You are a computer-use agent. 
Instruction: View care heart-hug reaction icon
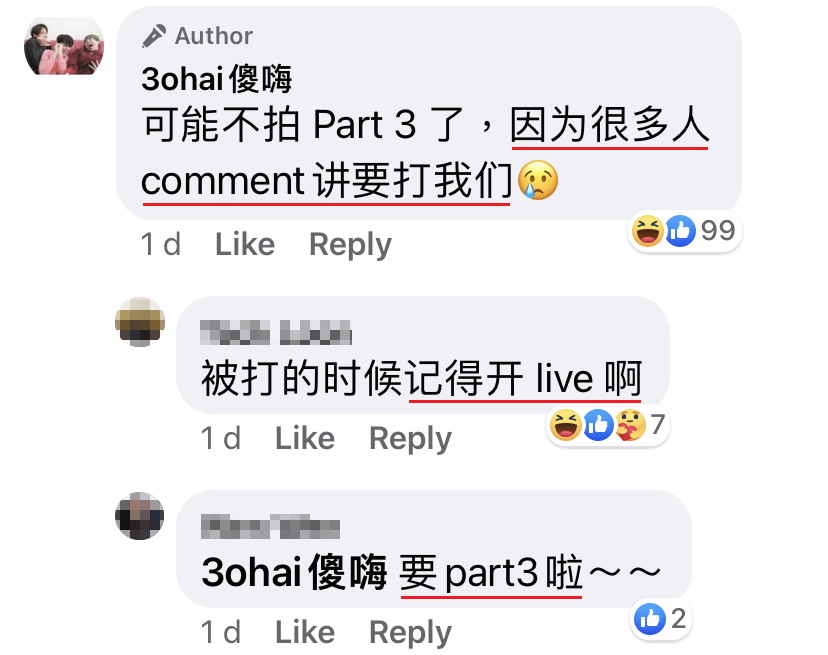click(x=631, y=425)
